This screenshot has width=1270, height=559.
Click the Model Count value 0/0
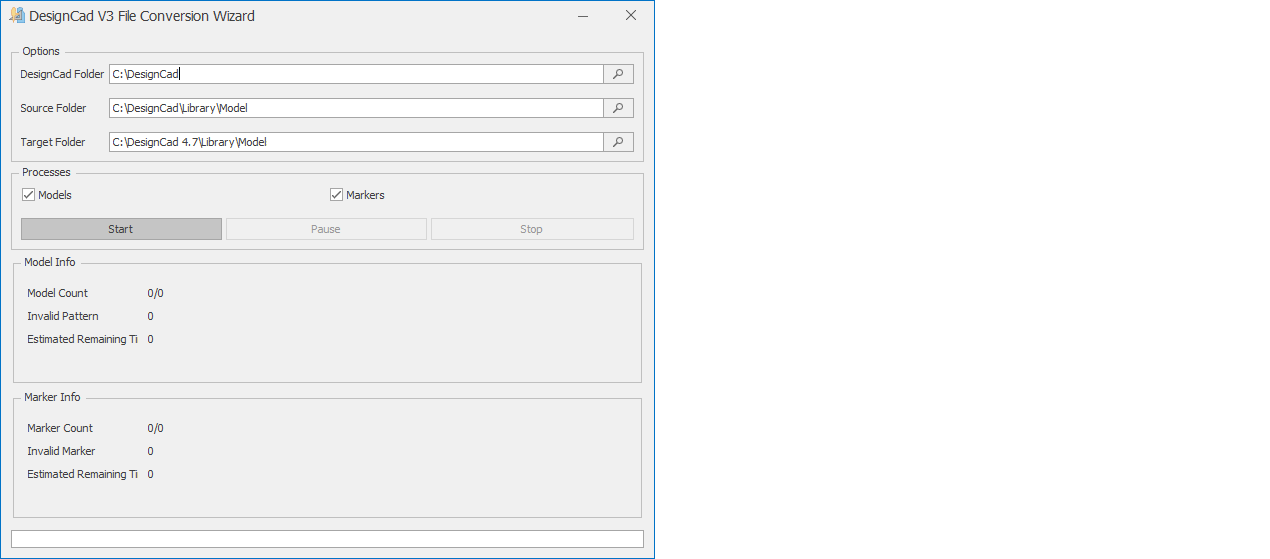[155, 293]
